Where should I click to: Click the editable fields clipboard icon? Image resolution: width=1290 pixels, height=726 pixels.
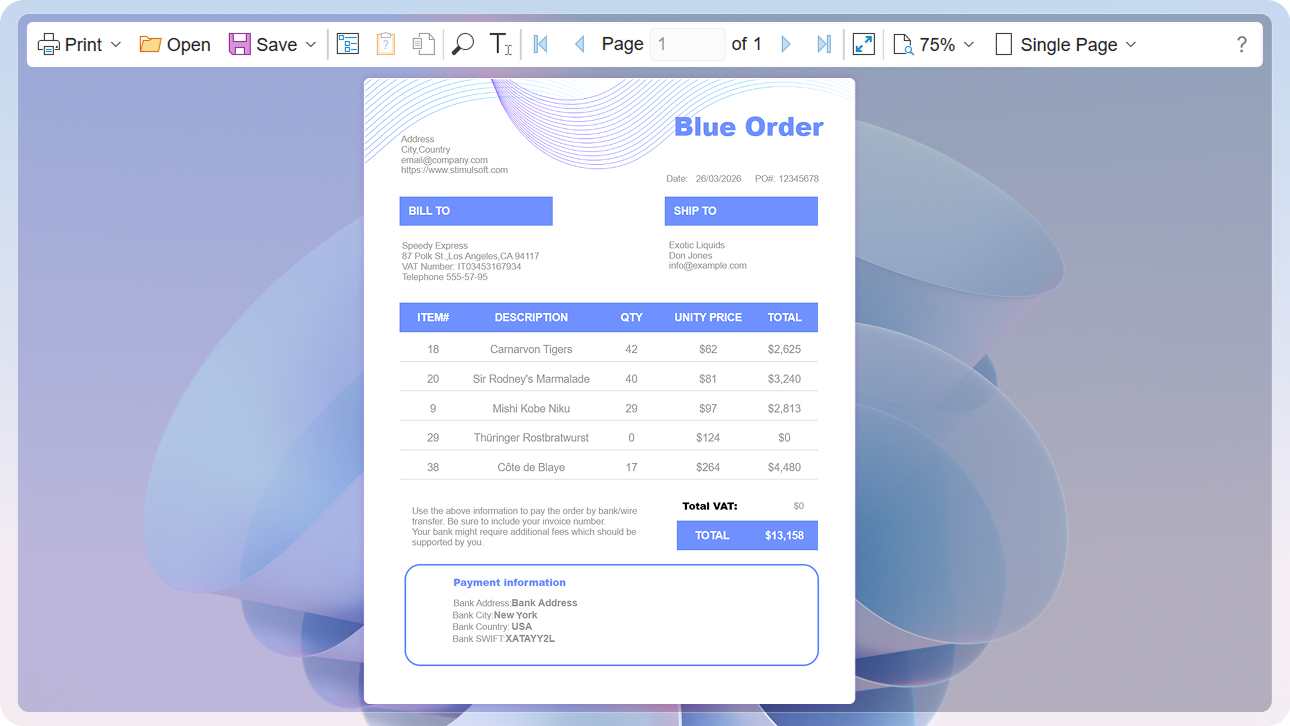(x=385, y=44)
